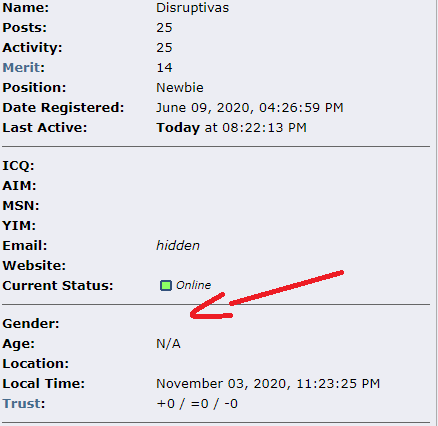
Task: Open the Trust link
Action: [x=21, y=404]
